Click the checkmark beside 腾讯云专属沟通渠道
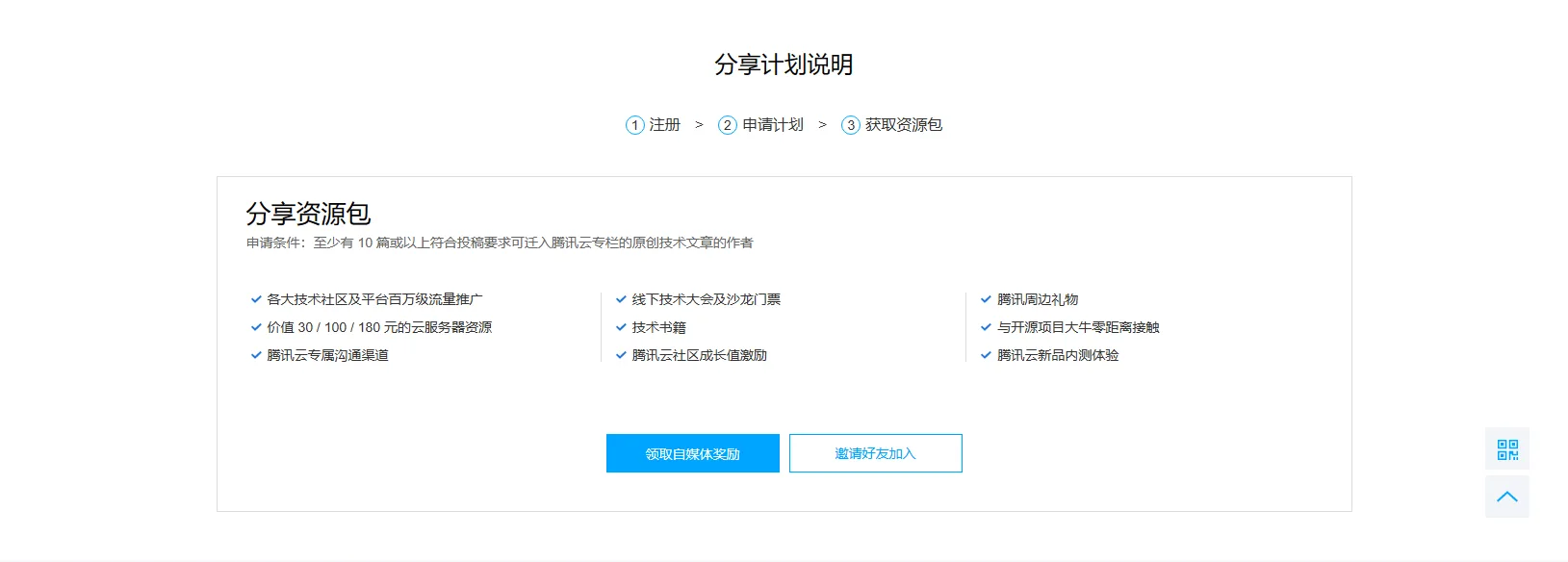The height and width of the screenshot is (562, 1568). 256,355
